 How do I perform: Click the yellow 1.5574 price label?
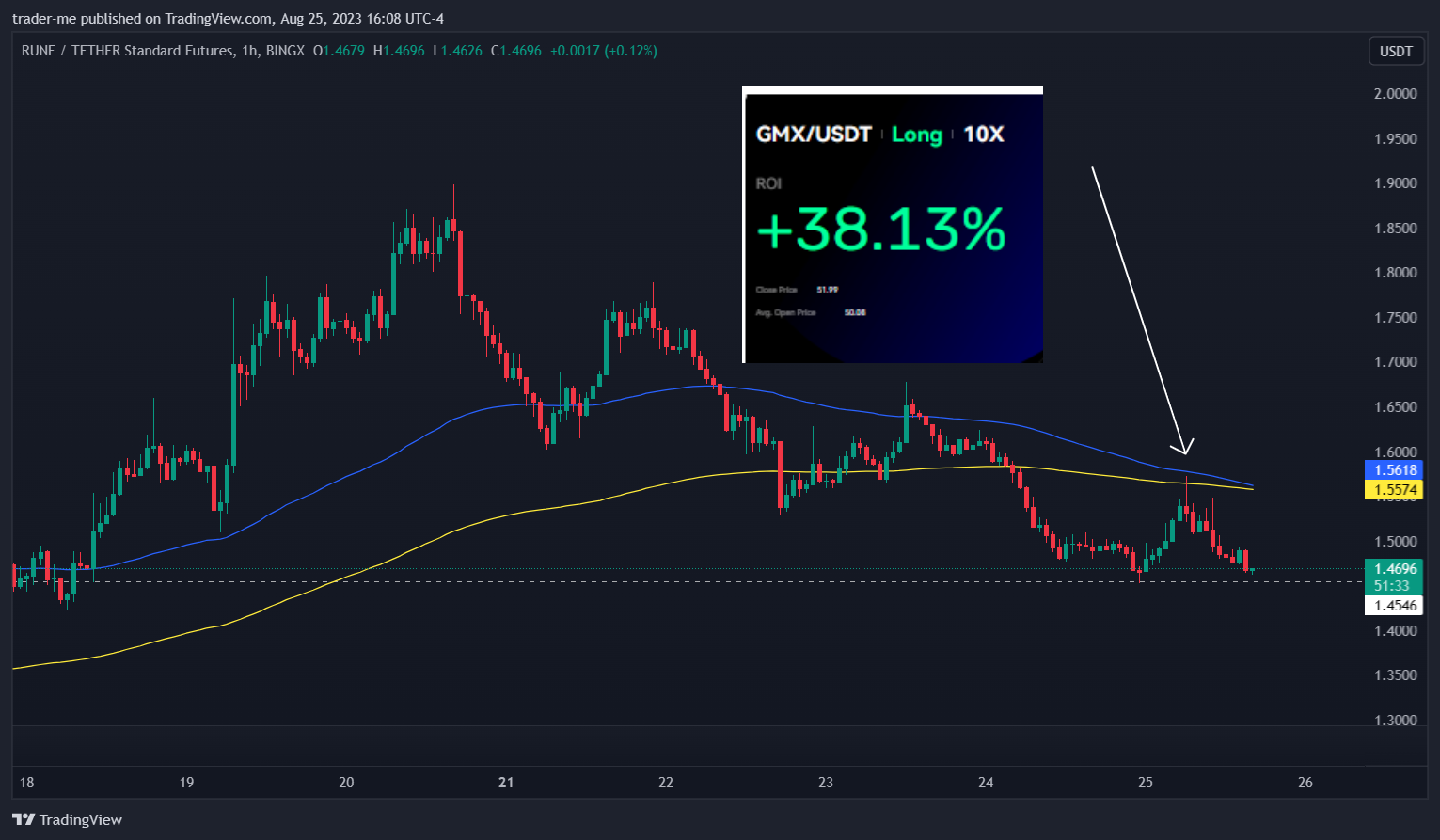(1396, 489)
